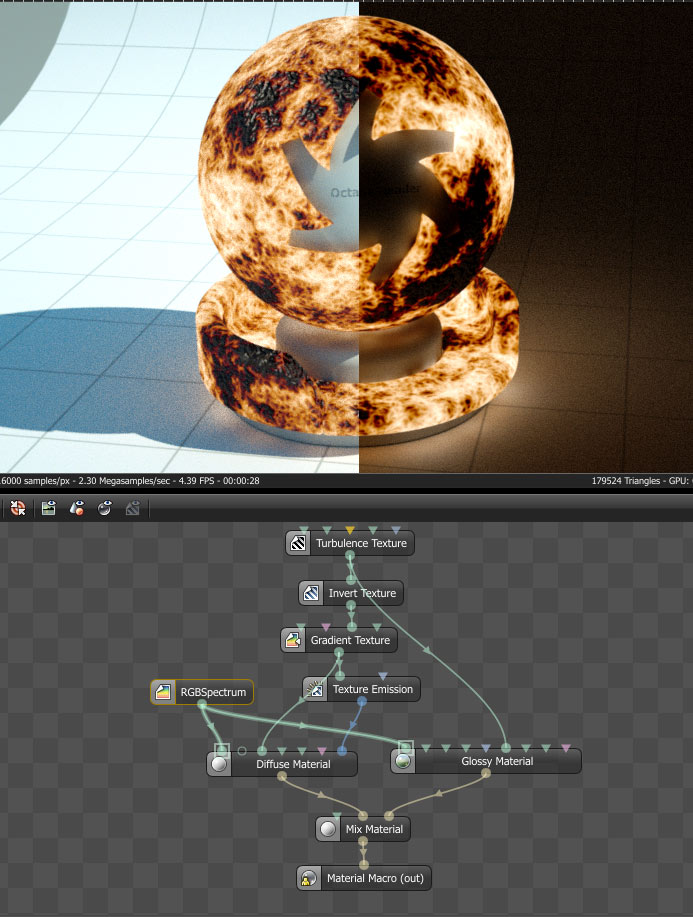Select the Glossy Material node label
Image resolution: width=693 pixels, height=917 pixels.
(497, 761)
